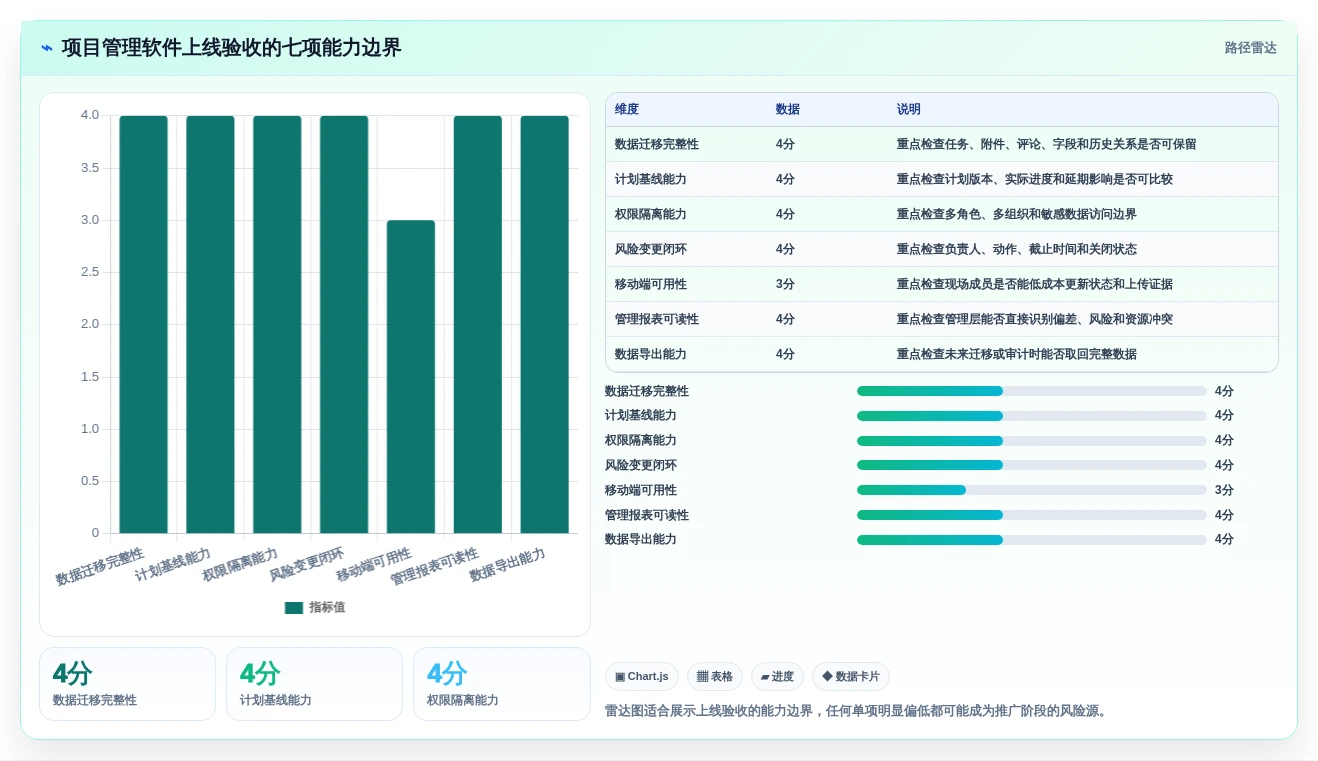The width and height of the screenshot is (1318, 761).
Task: Click the 移动端可用性 progress bar
Action: pyautogui.click(x=1032, y=490)
